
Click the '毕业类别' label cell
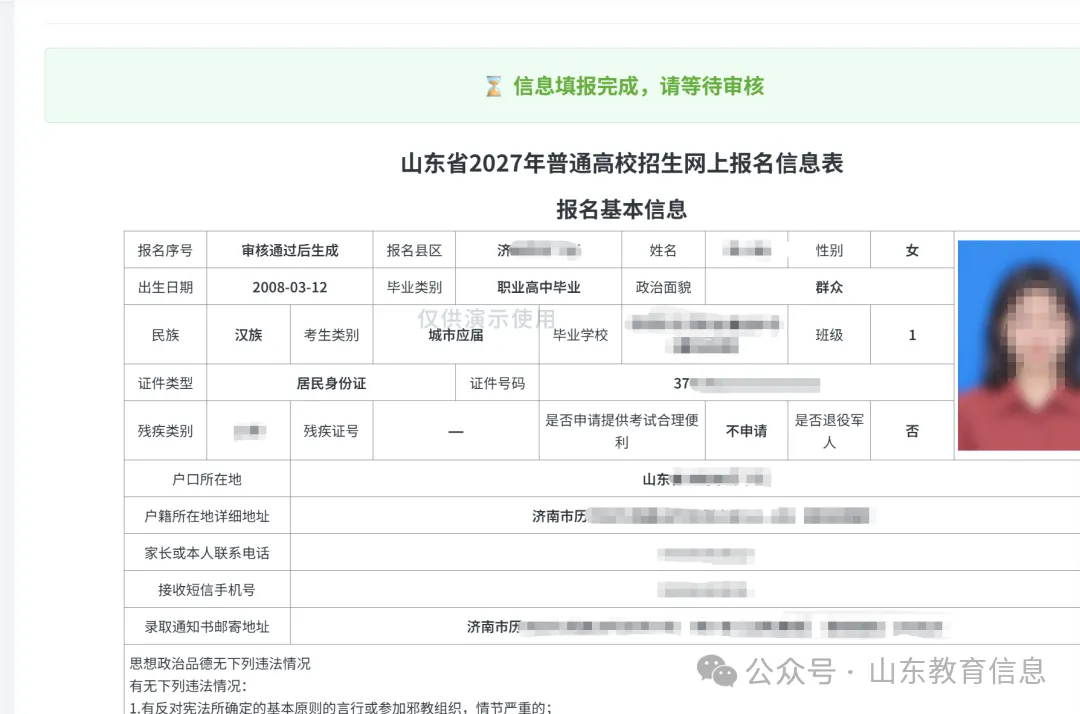(x=414, y=286)
